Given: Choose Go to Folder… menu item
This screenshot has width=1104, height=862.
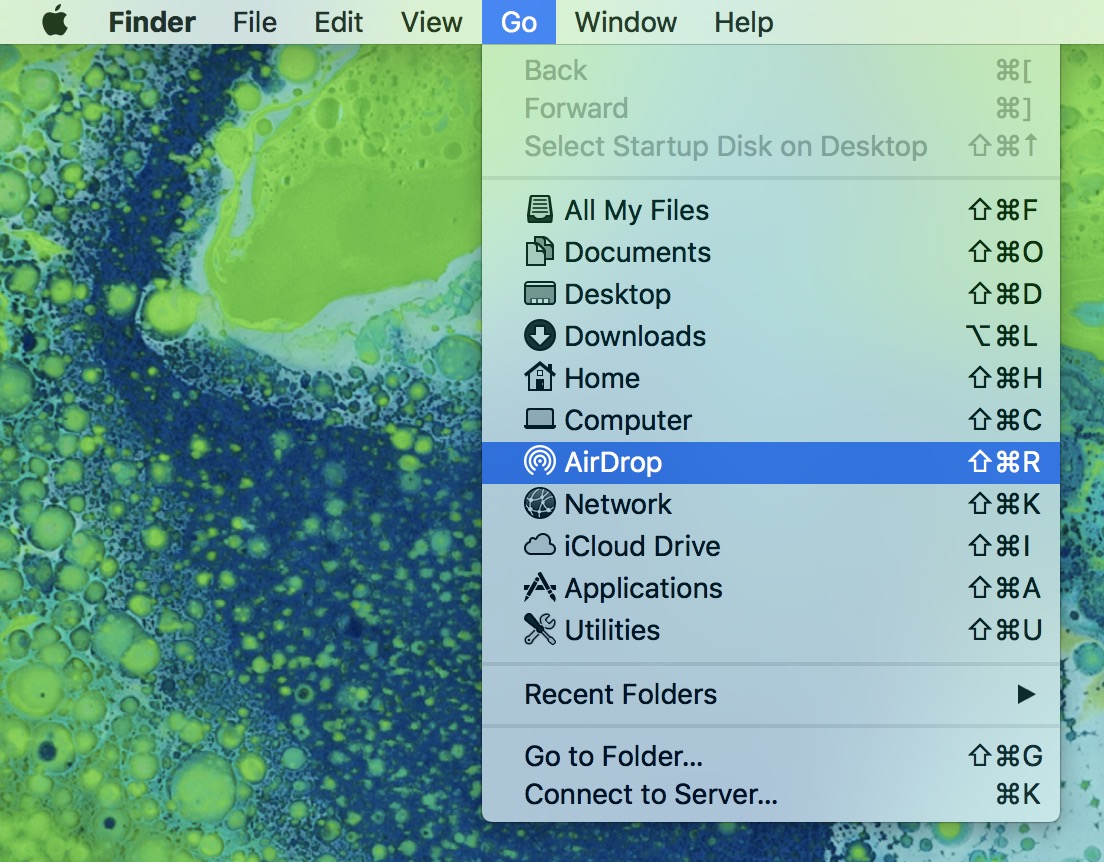Looking at the screenshot, I should [613, 756].
